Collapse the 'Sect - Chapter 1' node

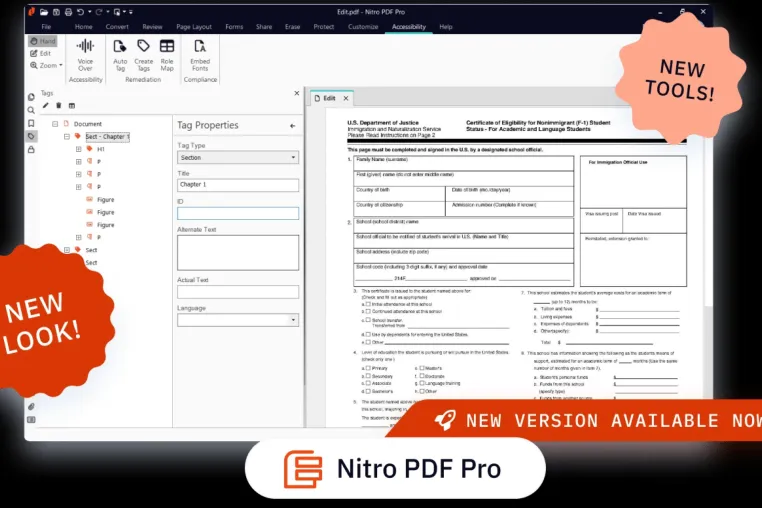tap(67, 137)
